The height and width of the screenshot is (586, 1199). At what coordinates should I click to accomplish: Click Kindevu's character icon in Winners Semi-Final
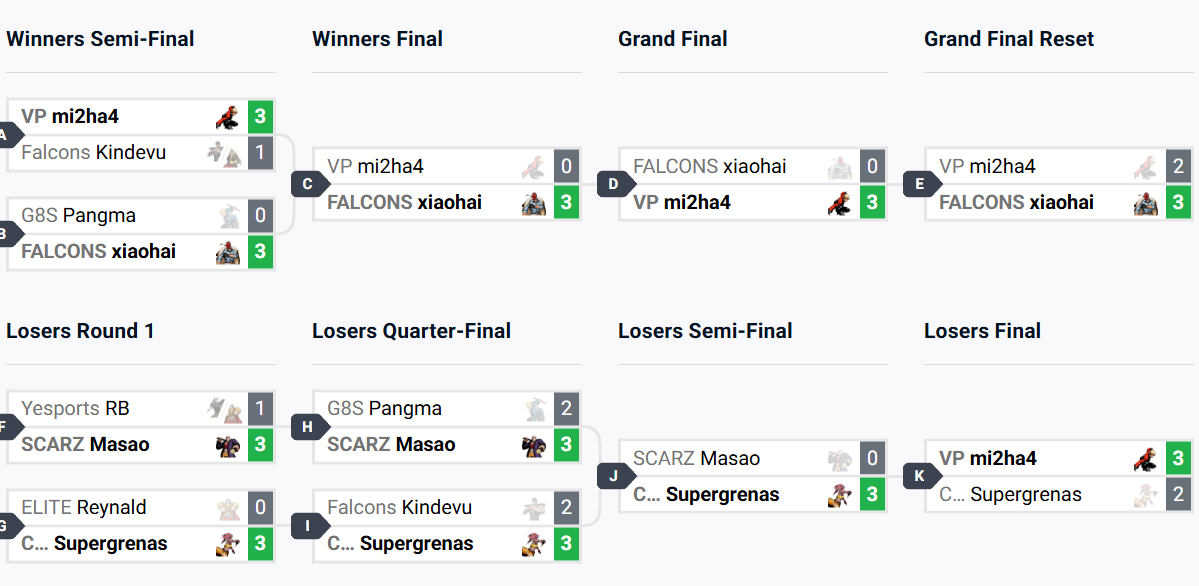coord(226,154)
